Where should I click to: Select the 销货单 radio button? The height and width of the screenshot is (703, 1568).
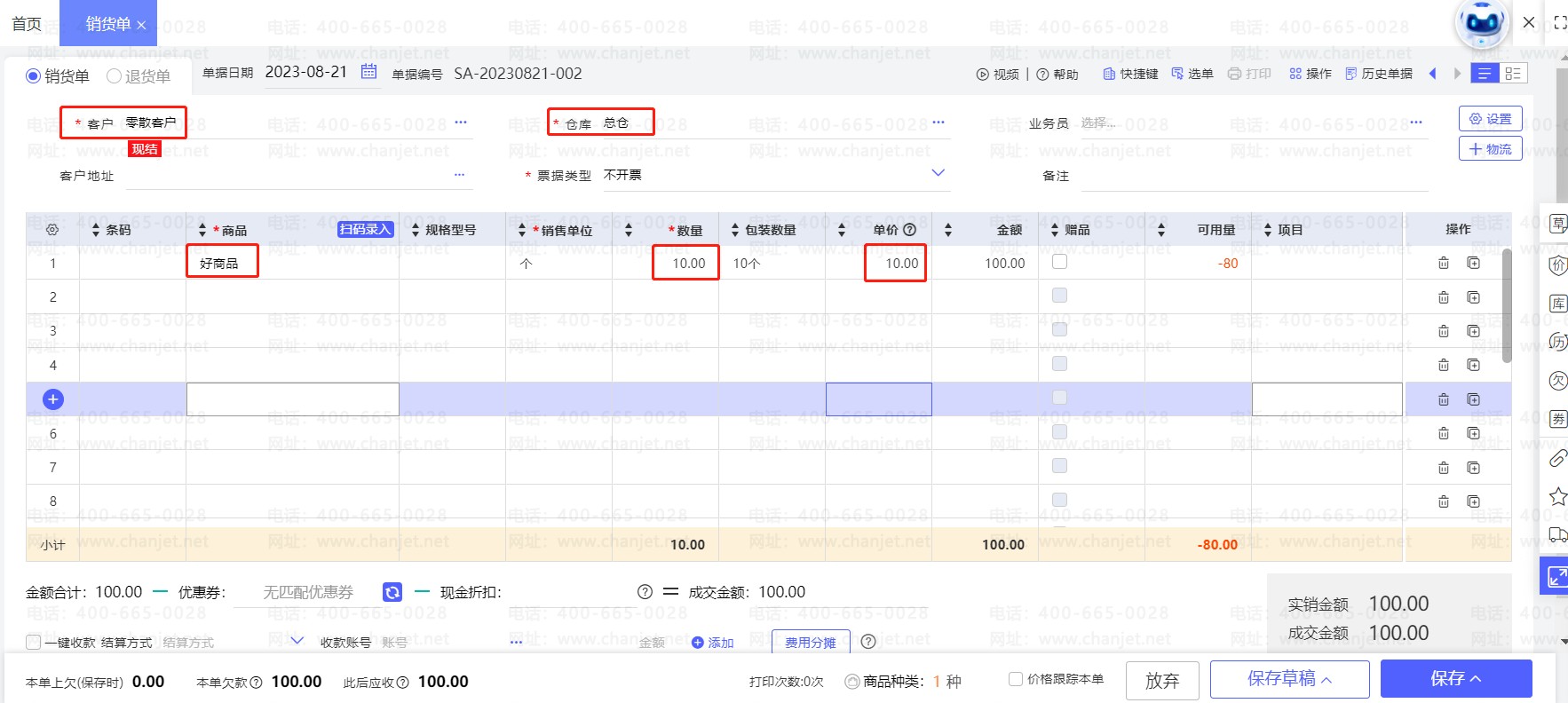(34, 76)
